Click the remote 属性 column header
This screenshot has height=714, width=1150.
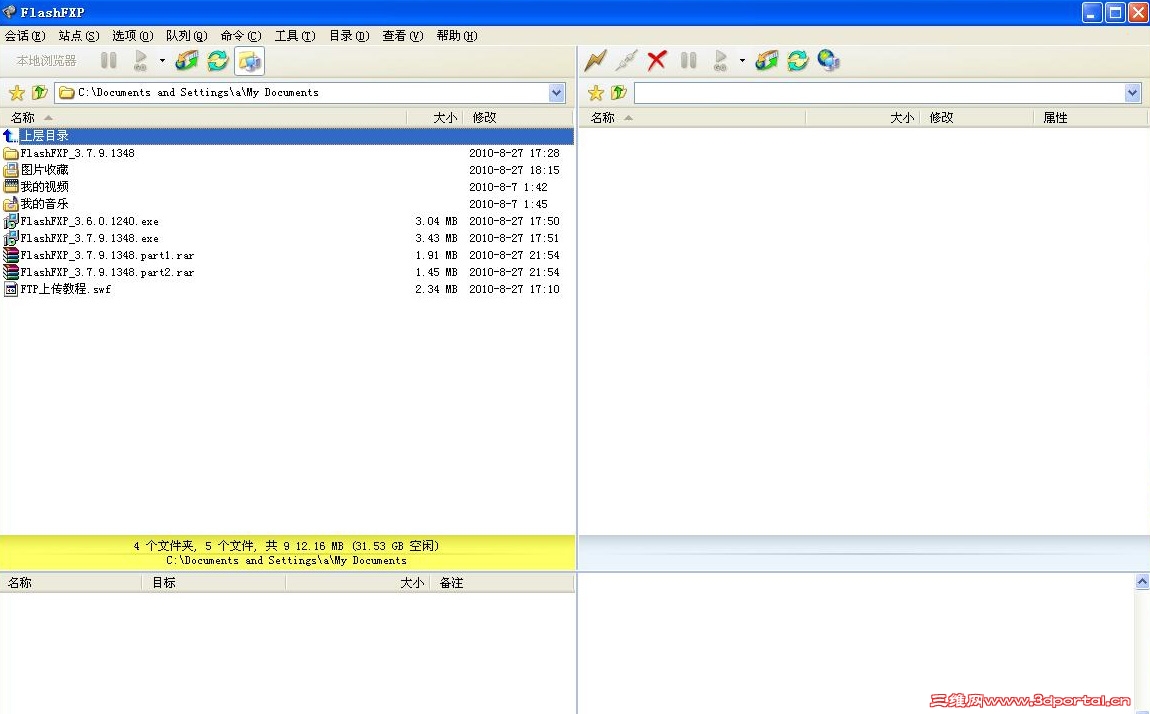tap(1089, 117)
